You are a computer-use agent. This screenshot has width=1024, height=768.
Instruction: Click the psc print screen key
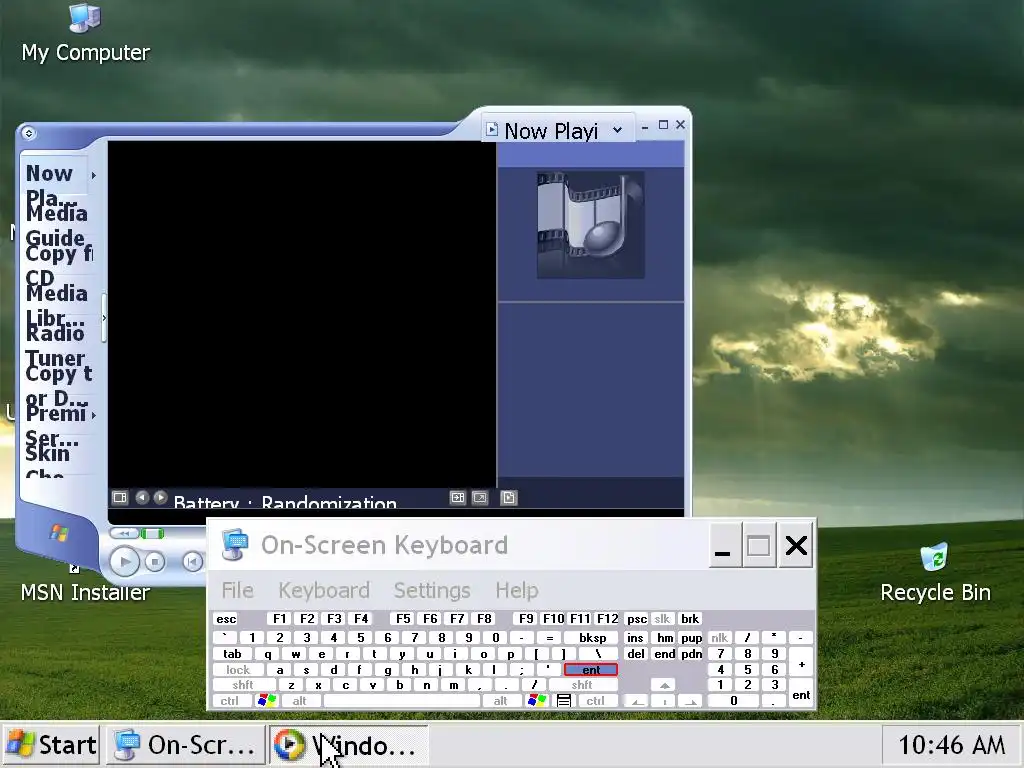(x=637, y=619)
